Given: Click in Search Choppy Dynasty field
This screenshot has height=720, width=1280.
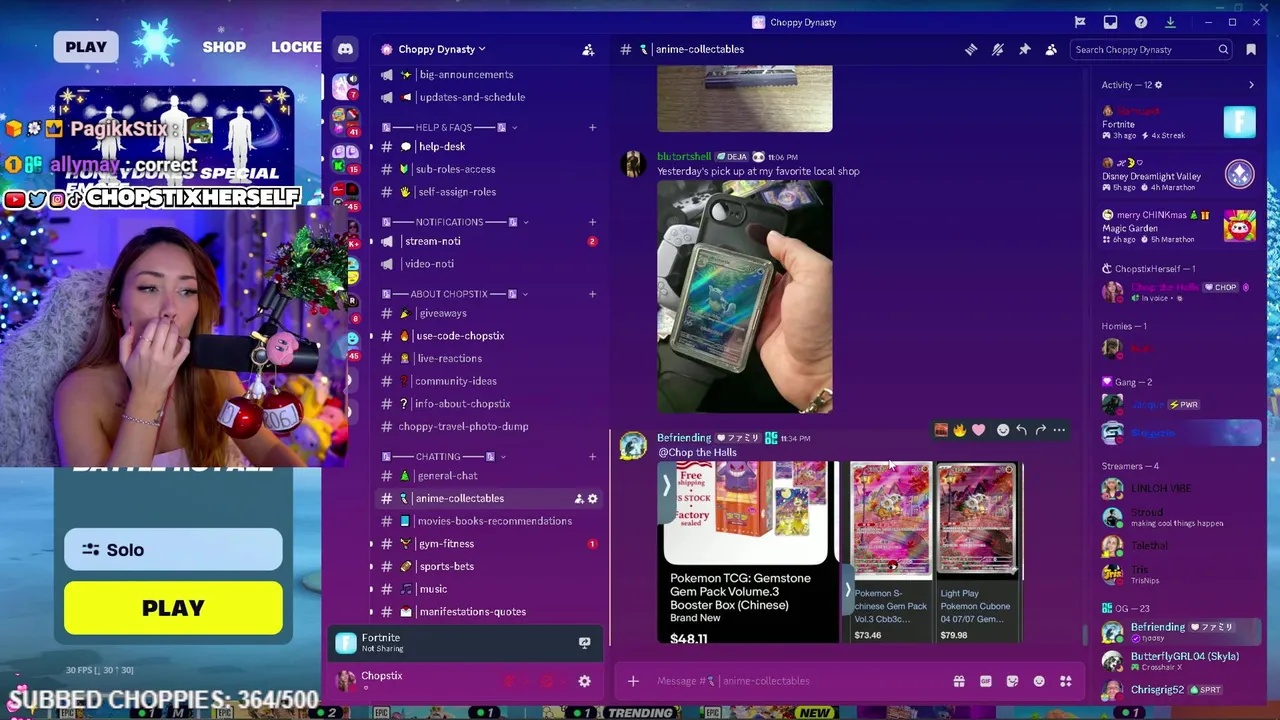Looking at the screenshot, I should click(x=1151, y=49).
